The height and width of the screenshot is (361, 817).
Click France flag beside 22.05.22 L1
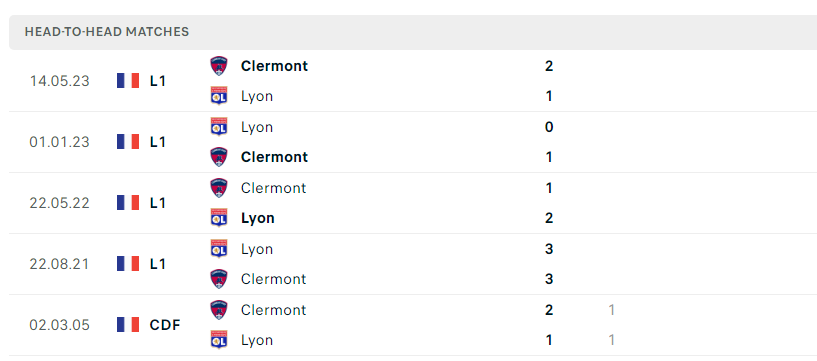coord(128,203)
